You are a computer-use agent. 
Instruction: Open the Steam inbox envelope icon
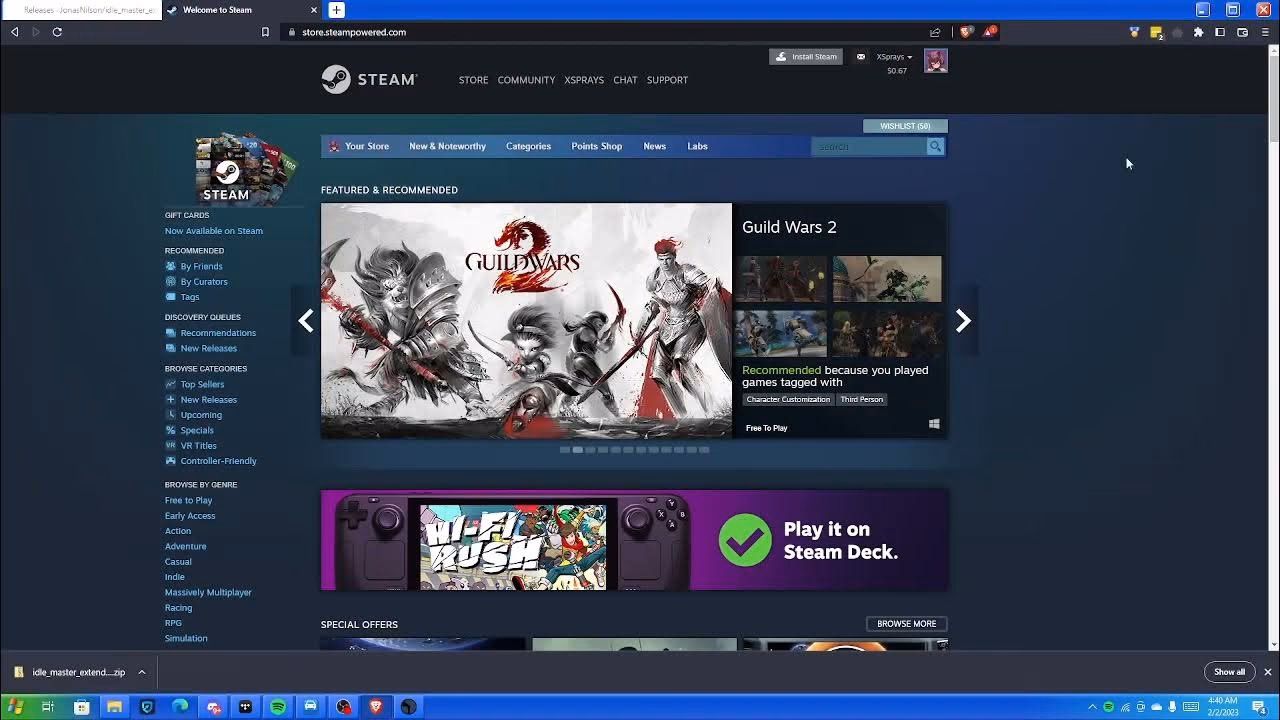pyautogui.click(x=861, y=57)
